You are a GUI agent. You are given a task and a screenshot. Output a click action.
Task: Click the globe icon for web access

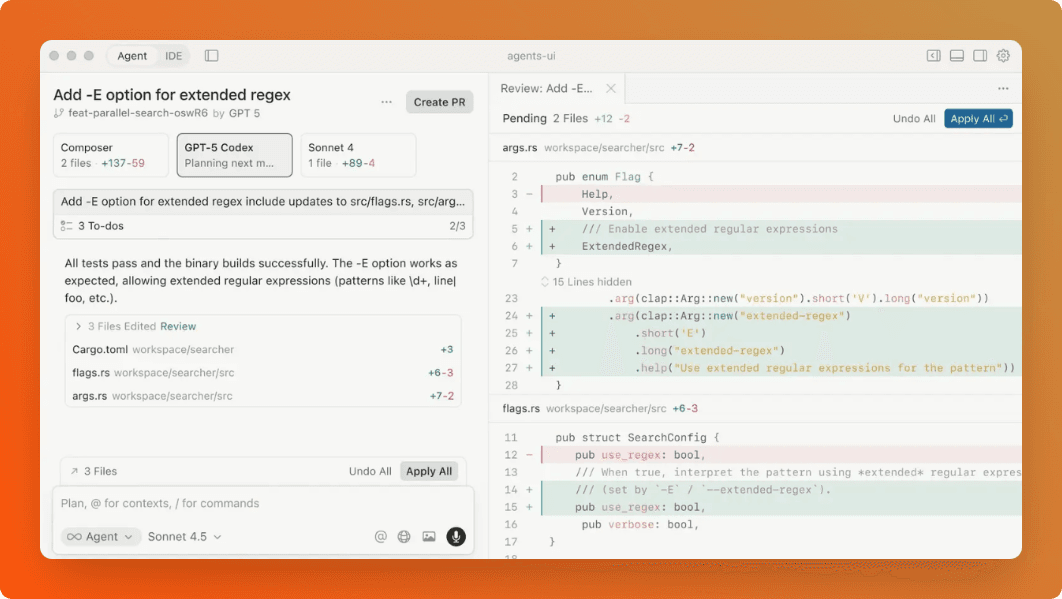point(404,536)
